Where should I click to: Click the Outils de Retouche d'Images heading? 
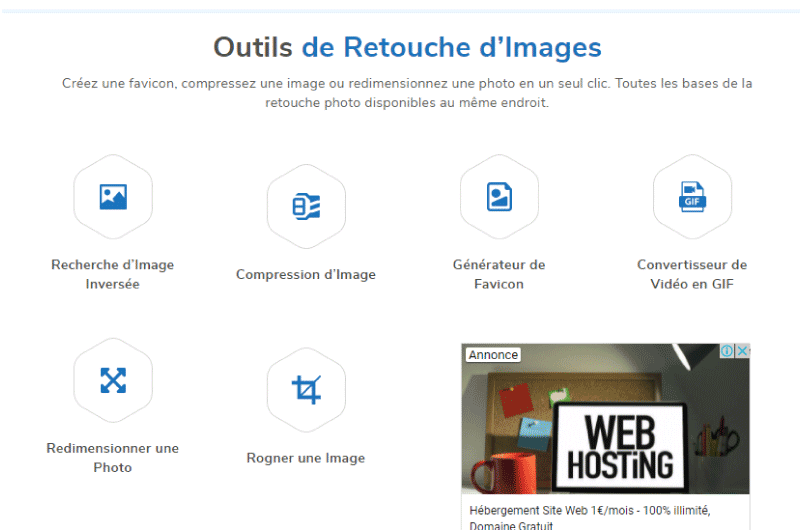(x=407, y=47)
